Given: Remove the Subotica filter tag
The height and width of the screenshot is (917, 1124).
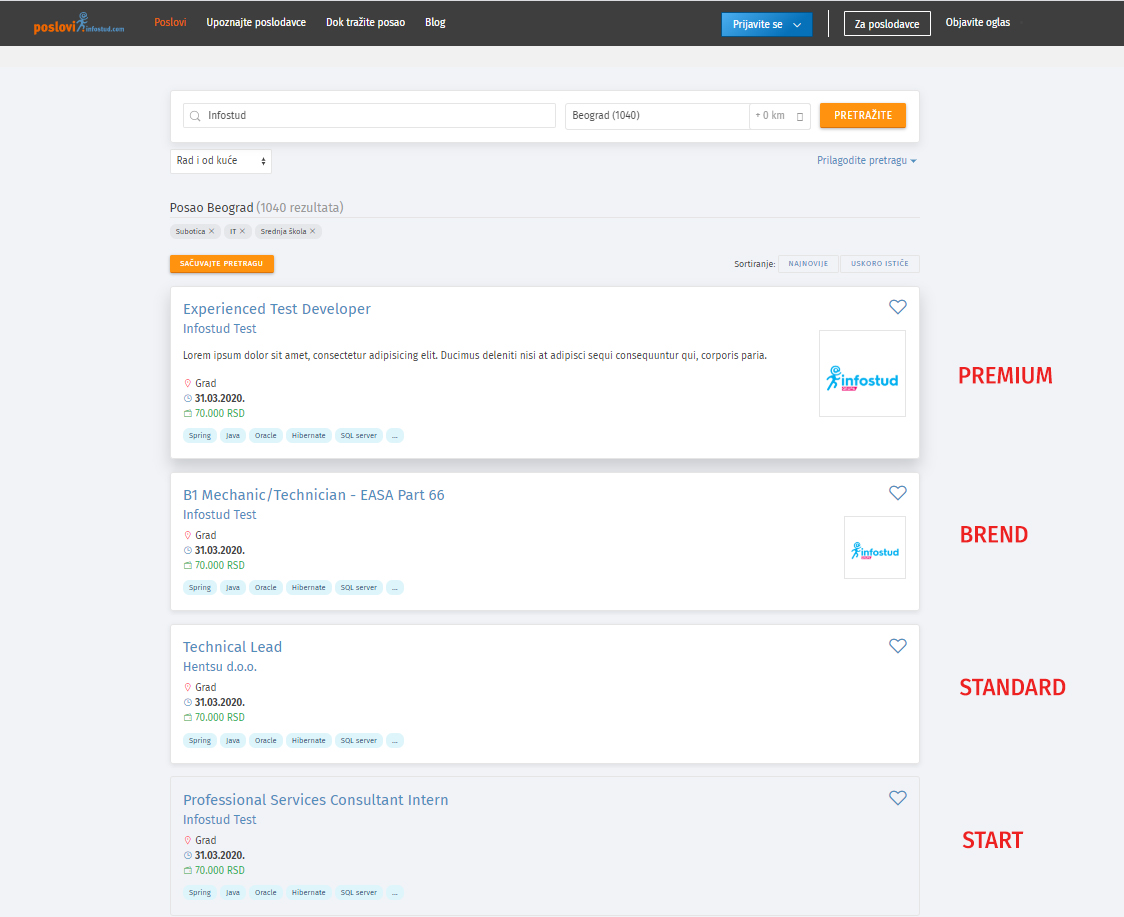Looking at the screenshot, I should (x=211, y=231).
